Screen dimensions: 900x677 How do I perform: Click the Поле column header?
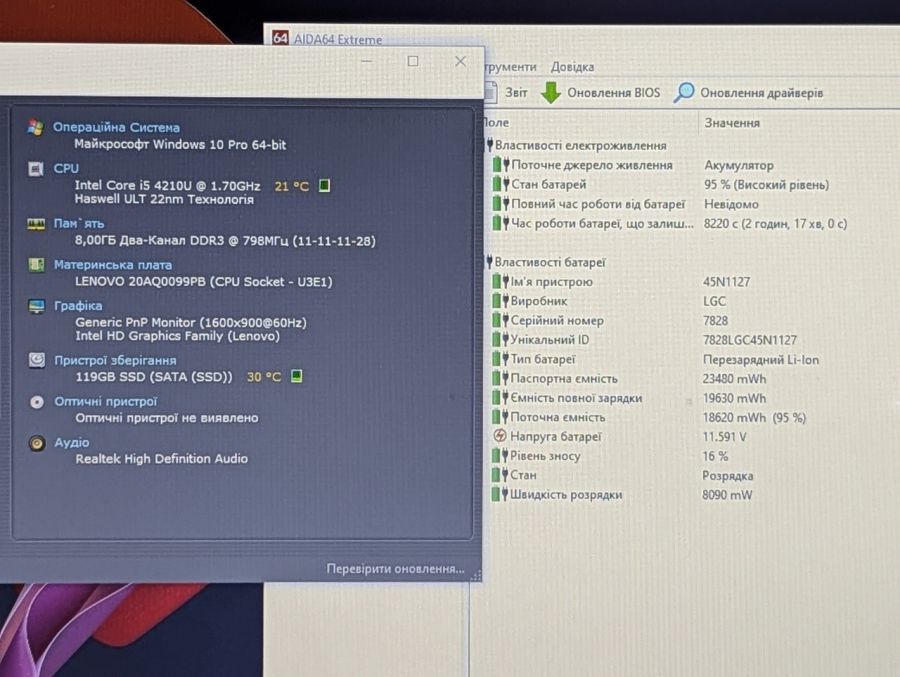click(497, 122)
